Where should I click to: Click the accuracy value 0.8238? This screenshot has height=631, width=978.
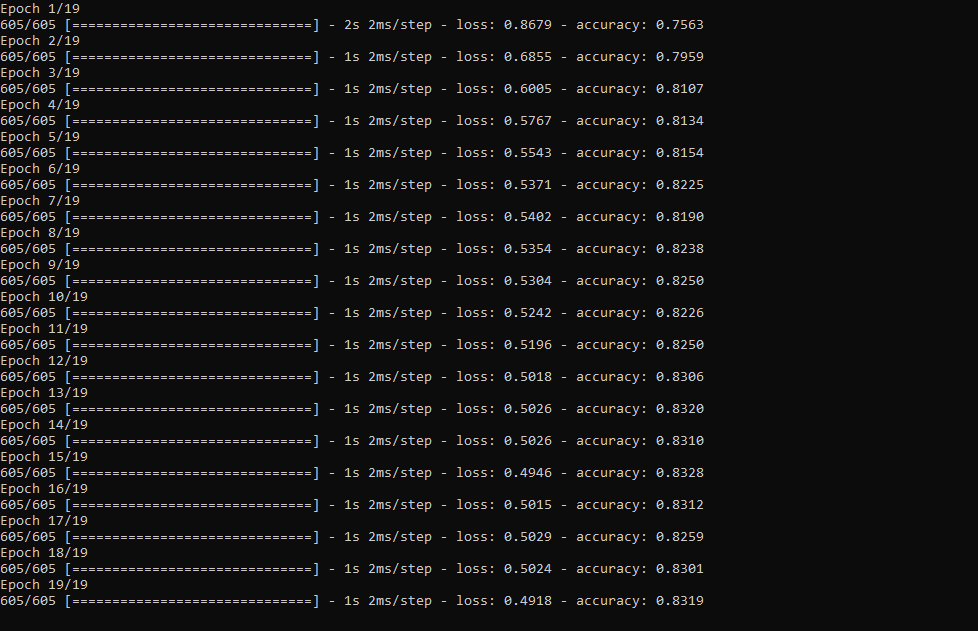pos(679,249)
